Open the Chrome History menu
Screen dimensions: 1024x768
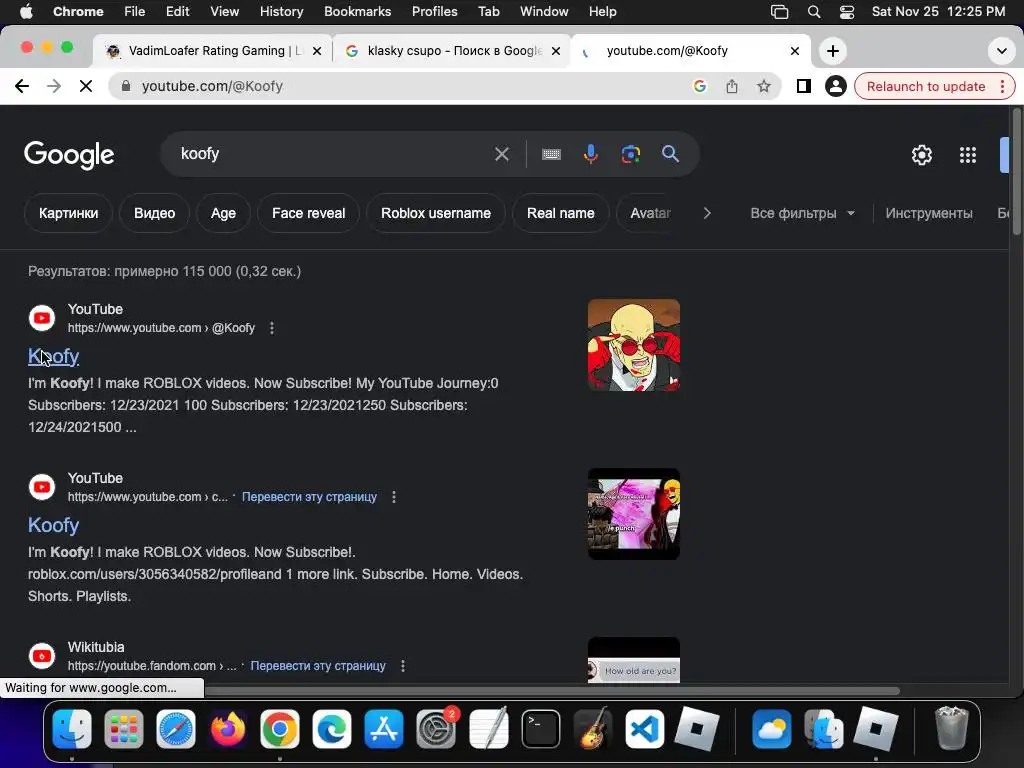pyautogui.click(x=281, y=12)
